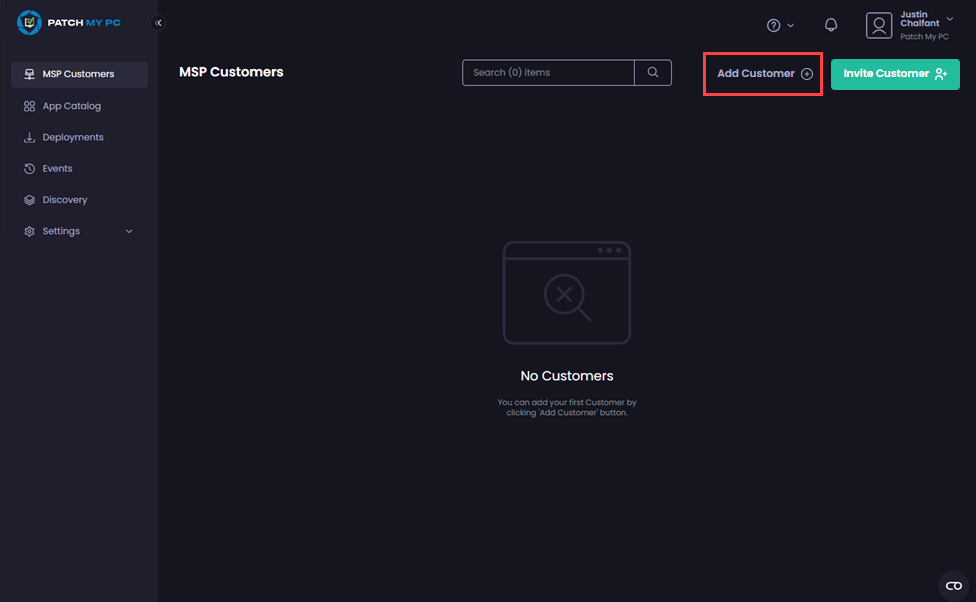Click the No Customers placeholder graphic
The width and height of the screenshot is (976, 602).
(x=567, y=292)
